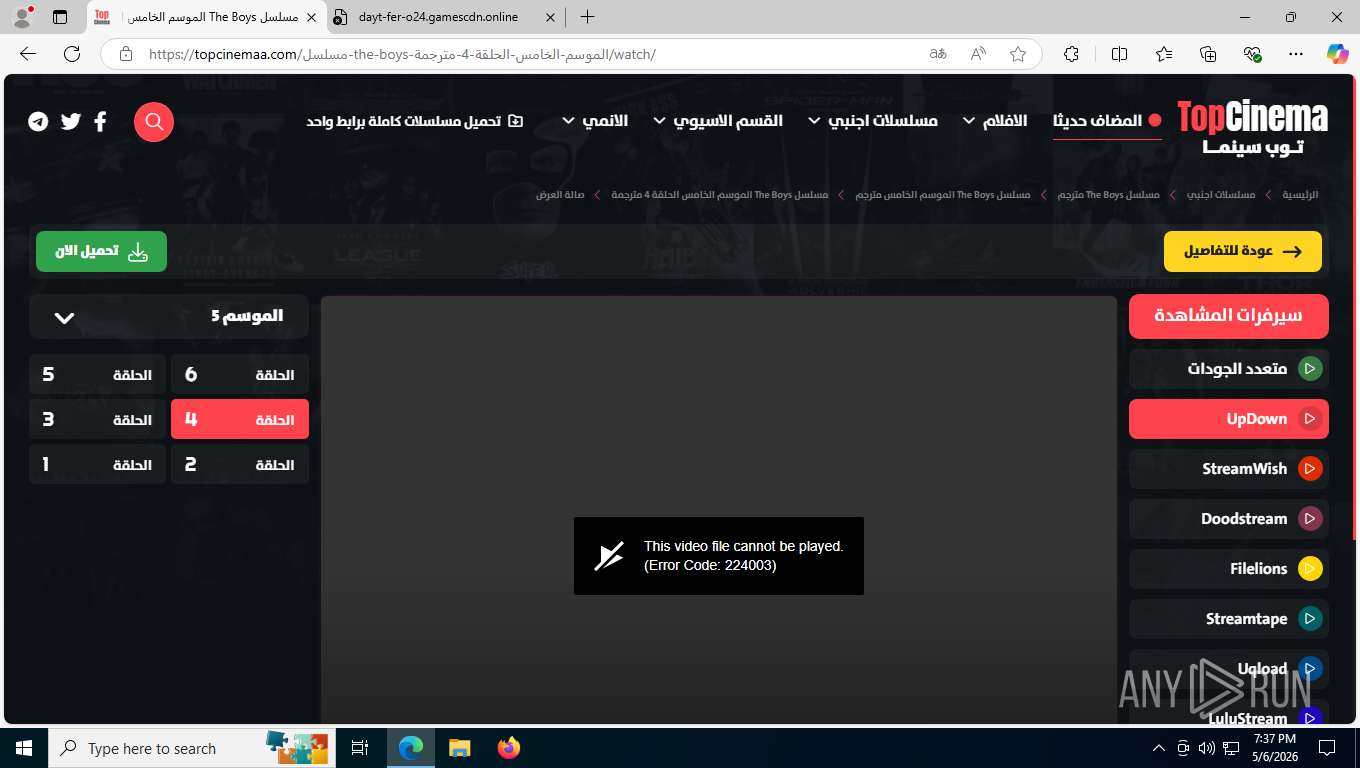Open the browser Extensions icon
Screen dimensions: 1360x768
pyautogui.click(x=1072, y=54)
